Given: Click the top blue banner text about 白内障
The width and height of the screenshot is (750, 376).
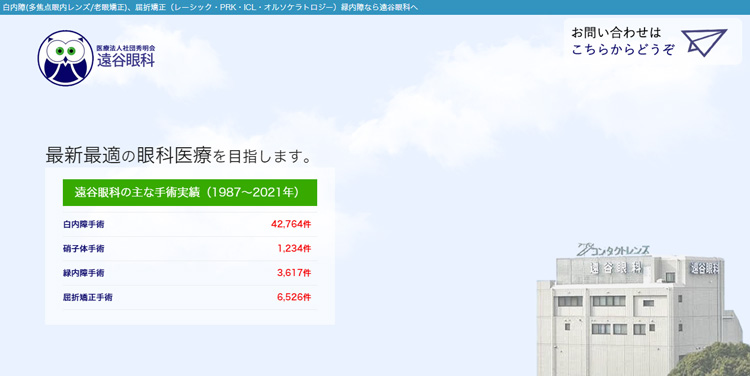Looking at the screenshot, I should tap(210, 7).
